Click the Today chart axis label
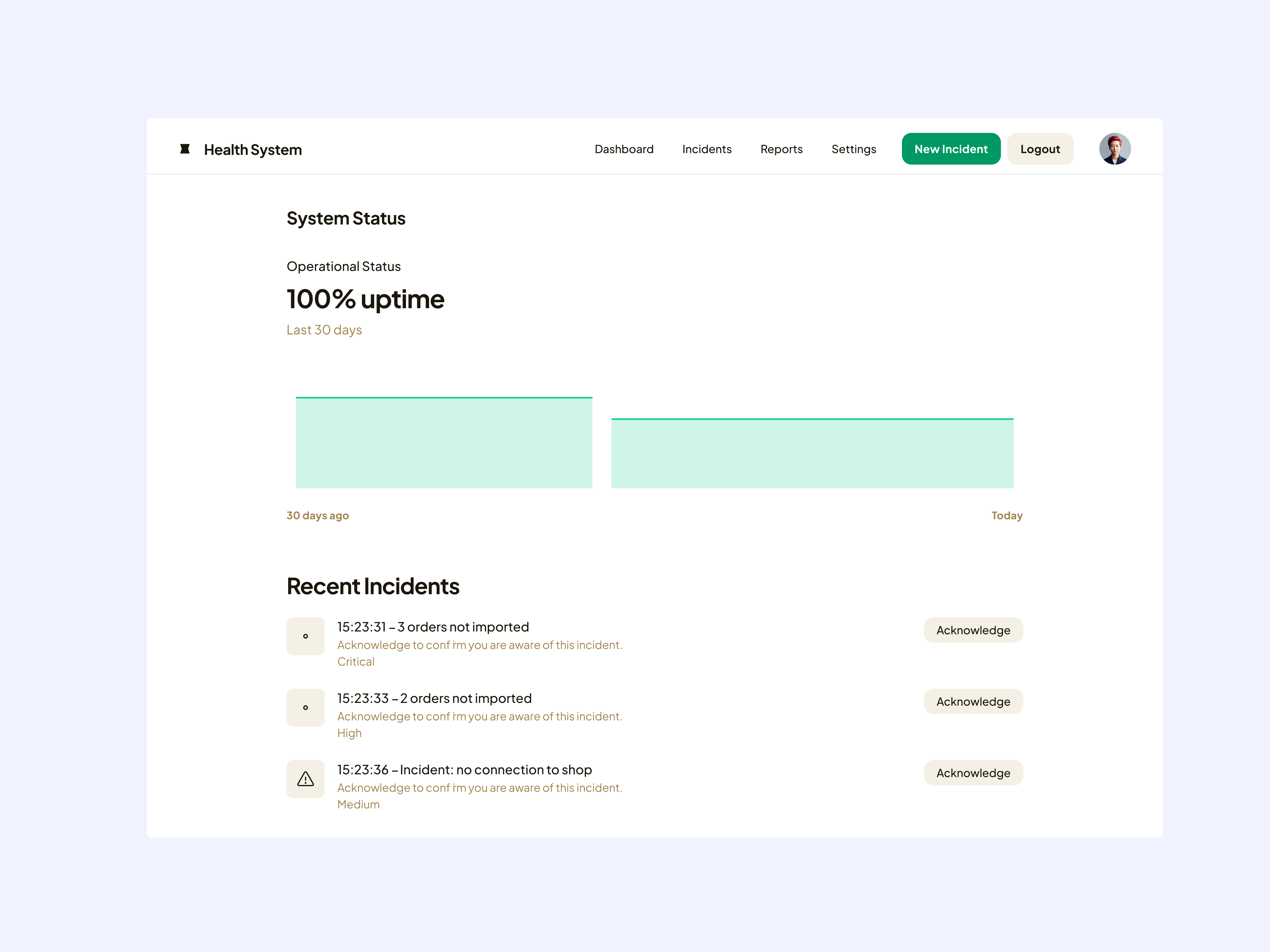The height and width of the screenshot is (952, 1270). [1006, 515]
